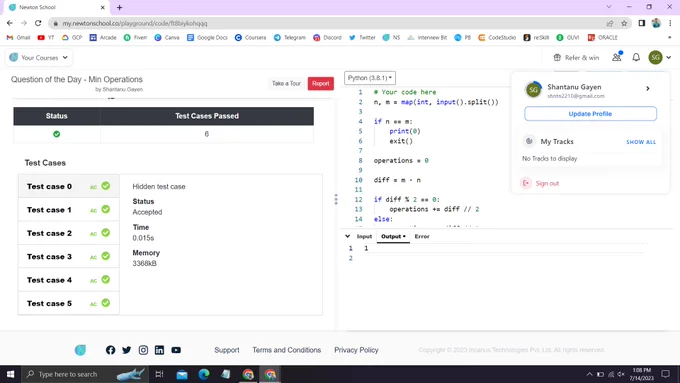Grab the panel divider handle
680x383 pixels.
click(x=336, y=200)
